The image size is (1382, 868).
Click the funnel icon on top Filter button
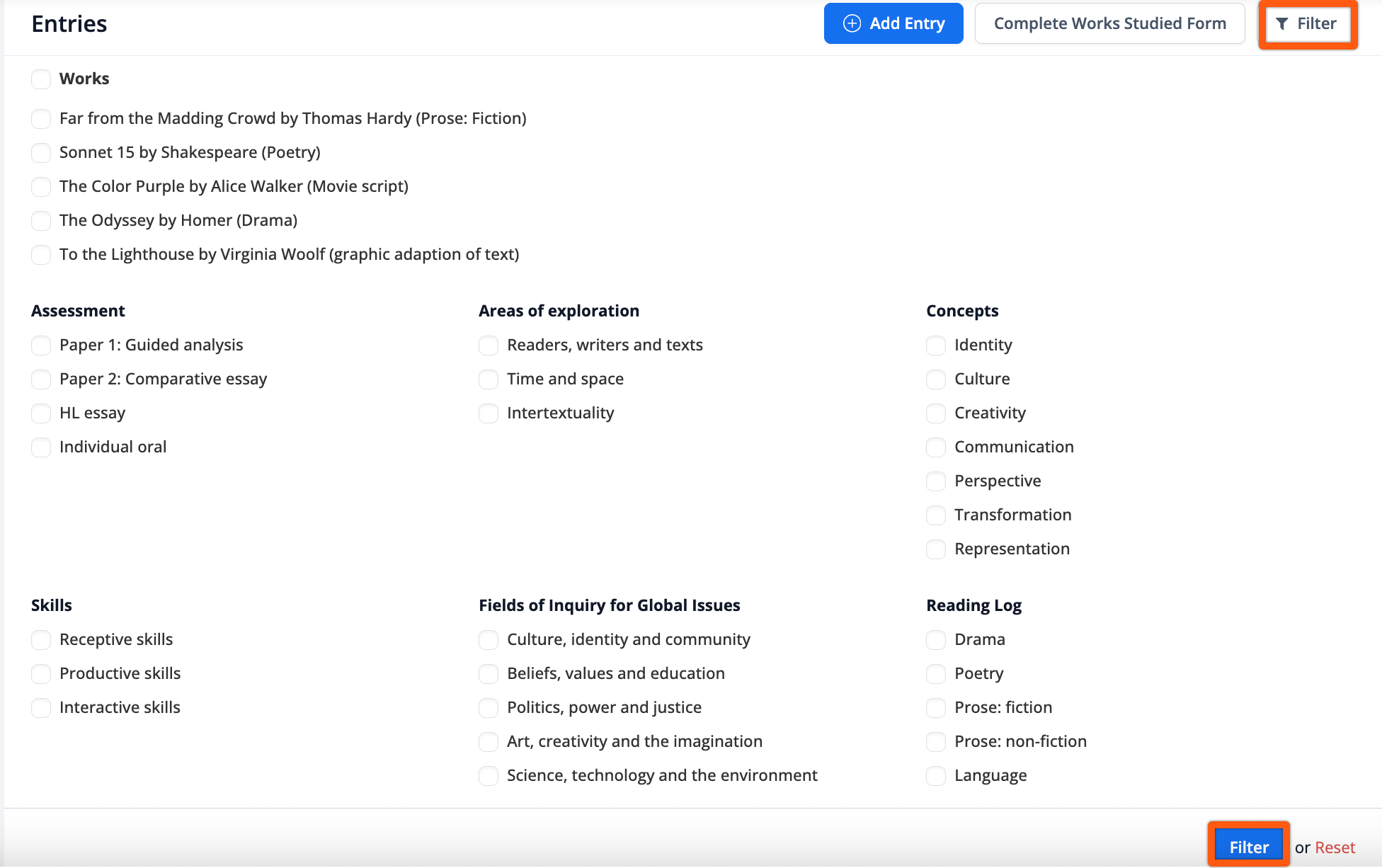point(1281,24)
